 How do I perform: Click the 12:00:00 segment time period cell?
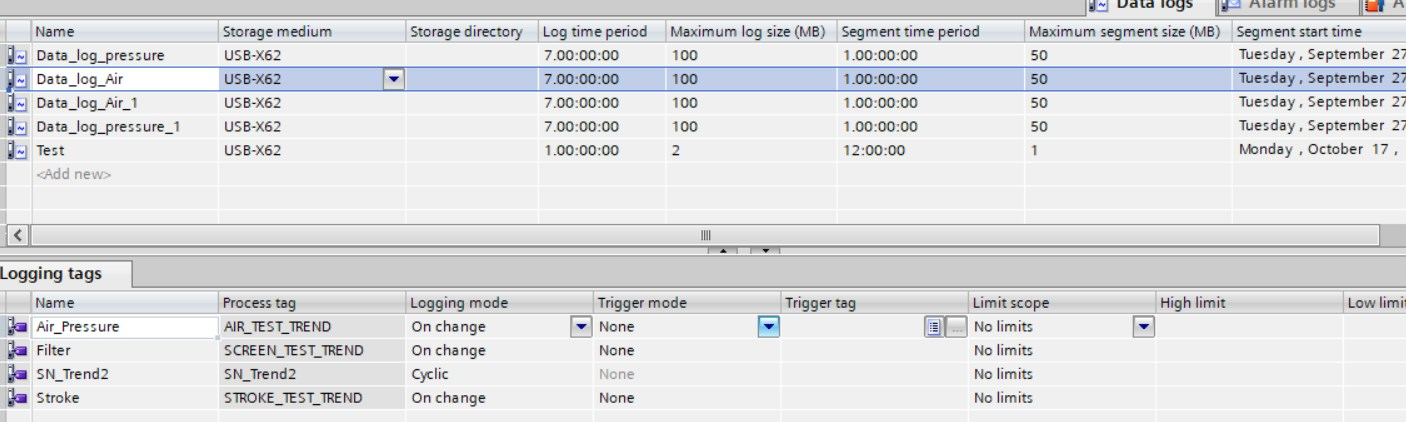tap(931, 150)
